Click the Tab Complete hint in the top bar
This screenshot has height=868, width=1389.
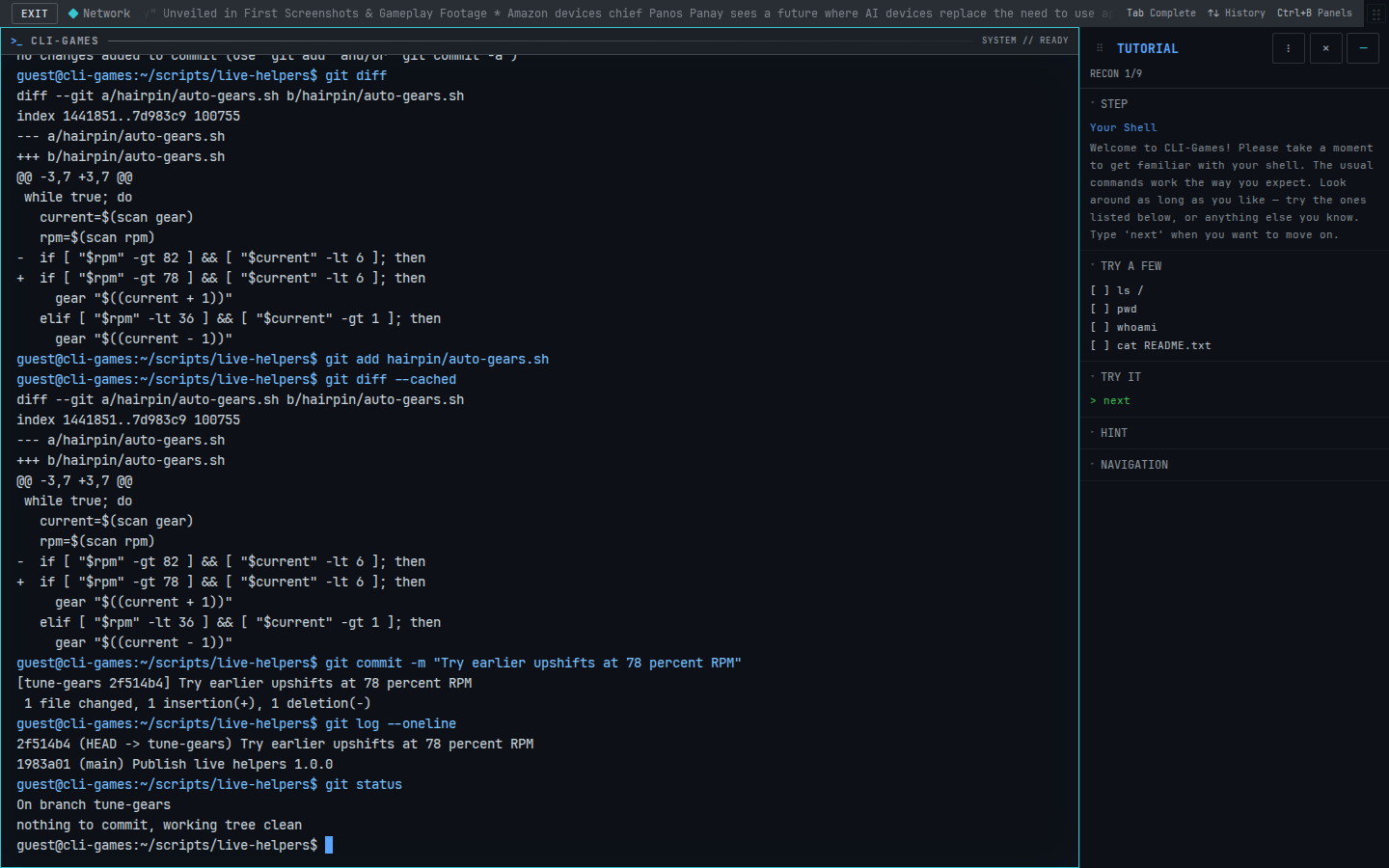click(x=1160, y=14)
